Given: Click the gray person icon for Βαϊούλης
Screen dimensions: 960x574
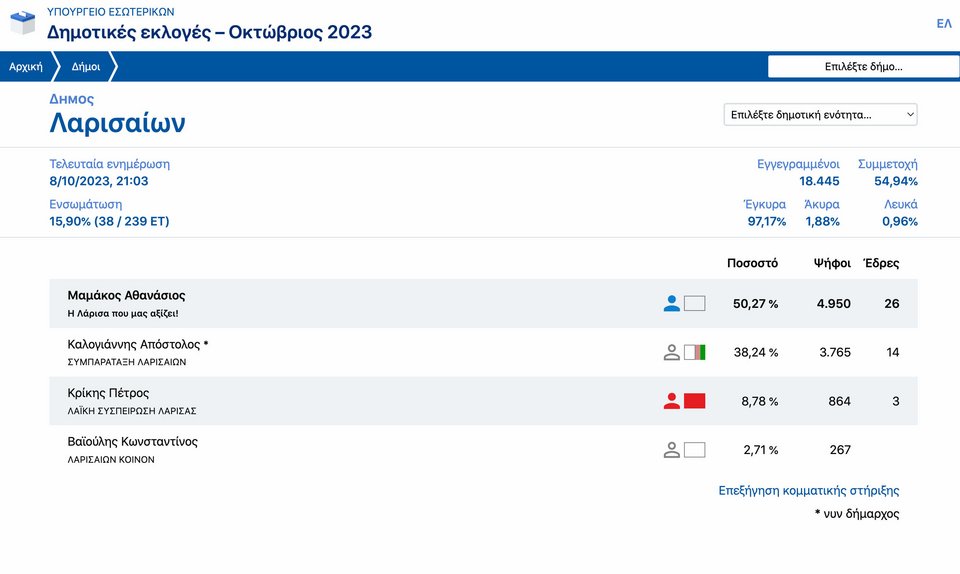Looking at the screenshot, I should tap(672, 450).
